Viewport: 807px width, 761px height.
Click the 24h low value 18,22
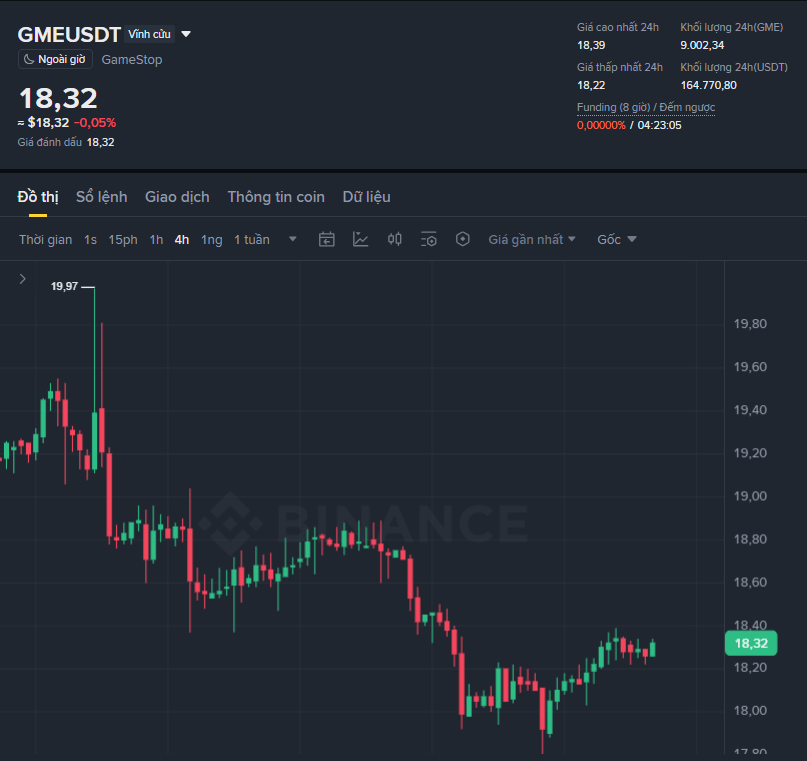591,85
